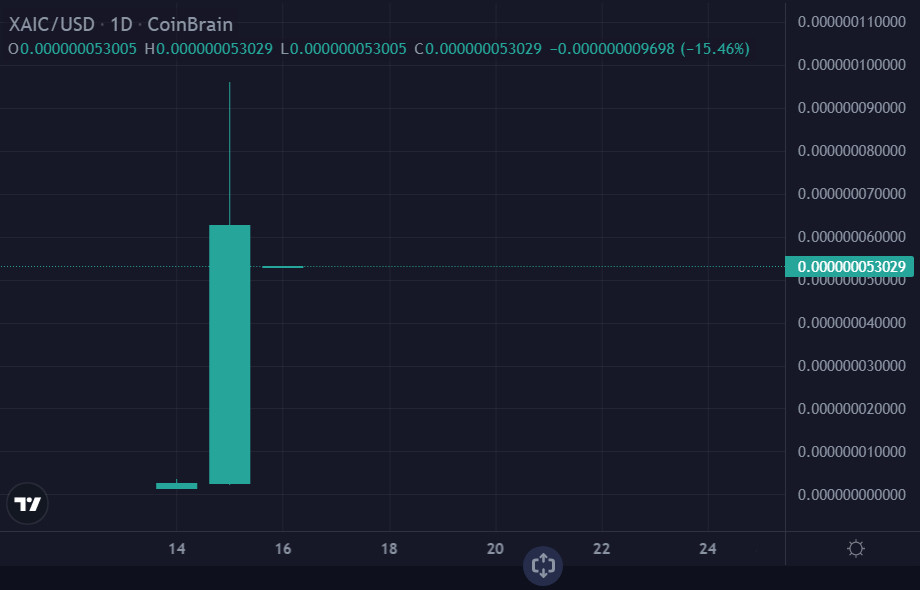920x590 pixels.
Task: Click the large green candle body
Action: [x=229, y=354]
